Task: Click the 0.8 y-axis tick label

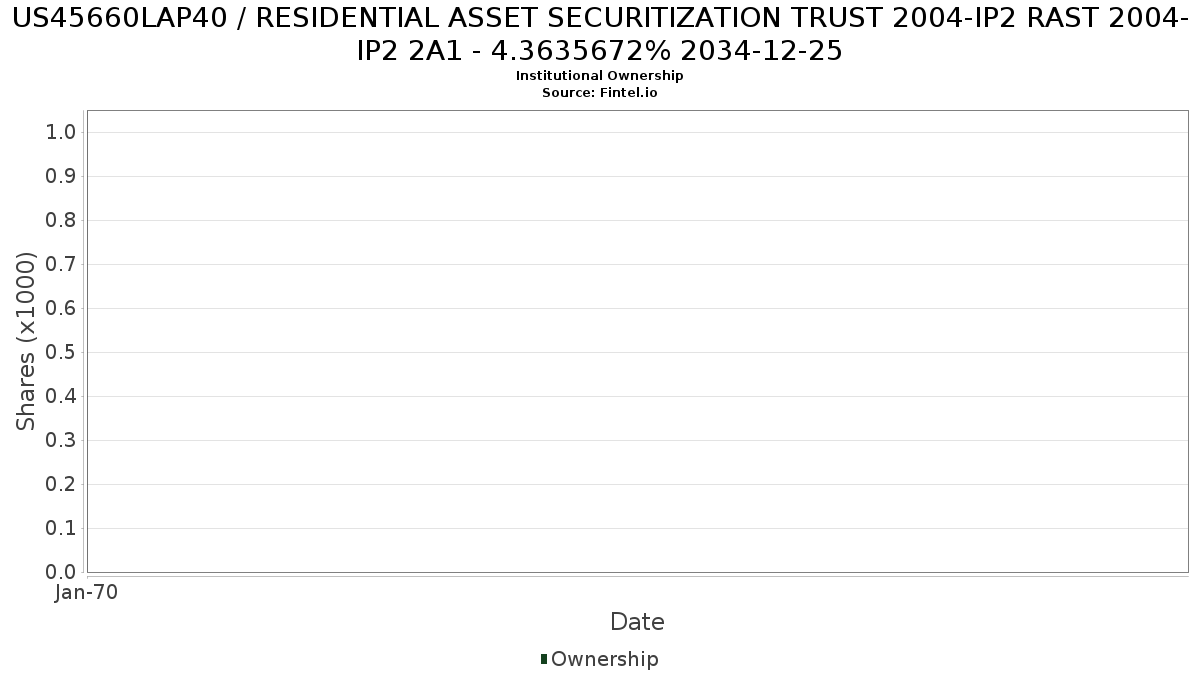Action: (61, 221)
